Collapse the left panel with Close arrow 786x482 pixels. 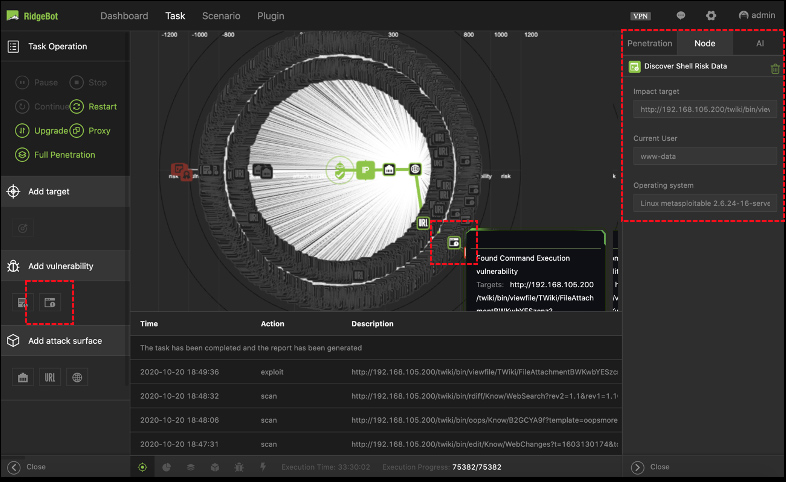(x=14, y=467)
